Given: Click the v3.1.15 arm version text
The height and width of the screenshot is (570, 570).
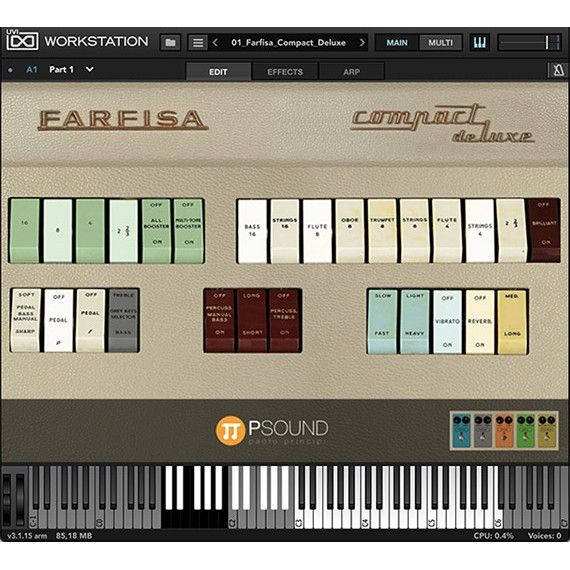Looking at the screenshot, I should pos(27,535).
